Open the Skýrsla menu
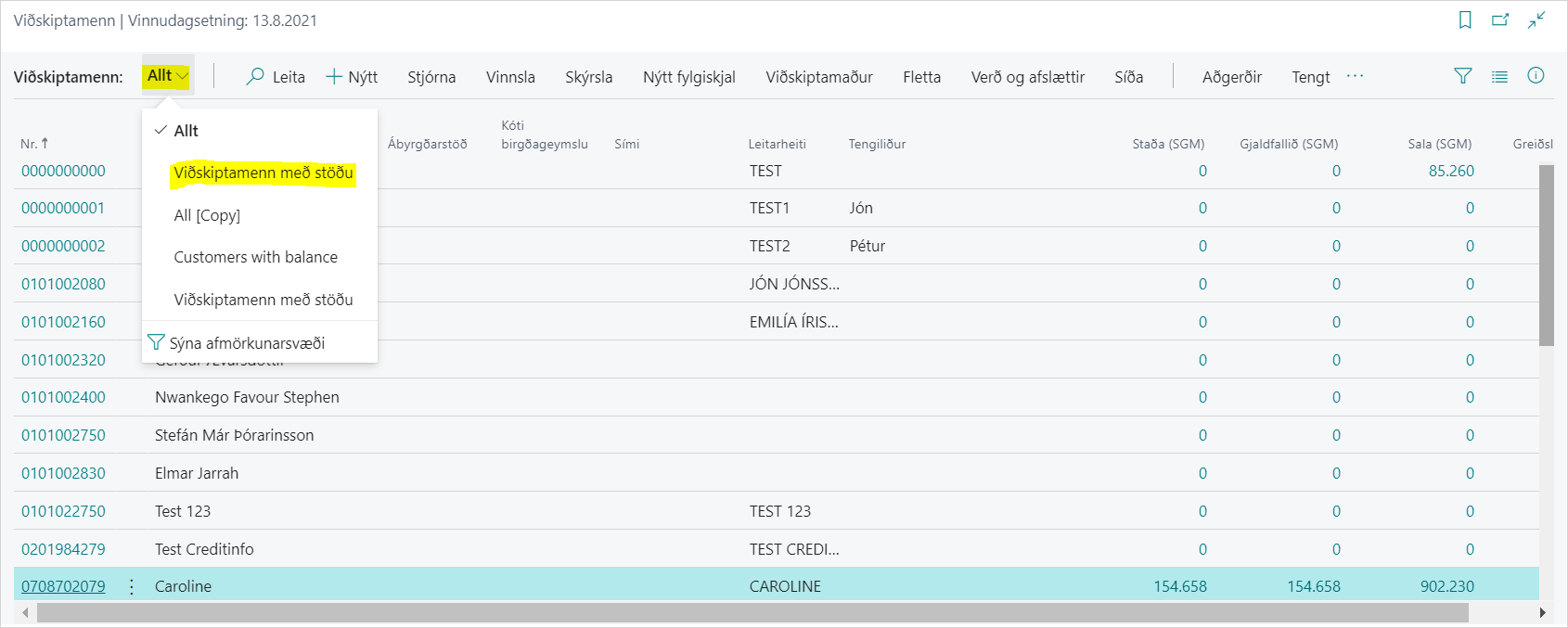Image resolution: width=1568 pixels, height=628 pixels. point(588,77)
